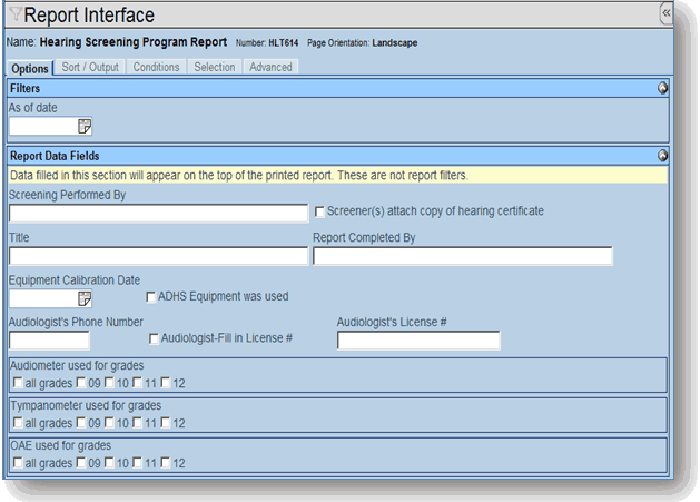Check grade 11 under Audiometer used
Viewport: 700px width, 502px height.
(137, 382)
